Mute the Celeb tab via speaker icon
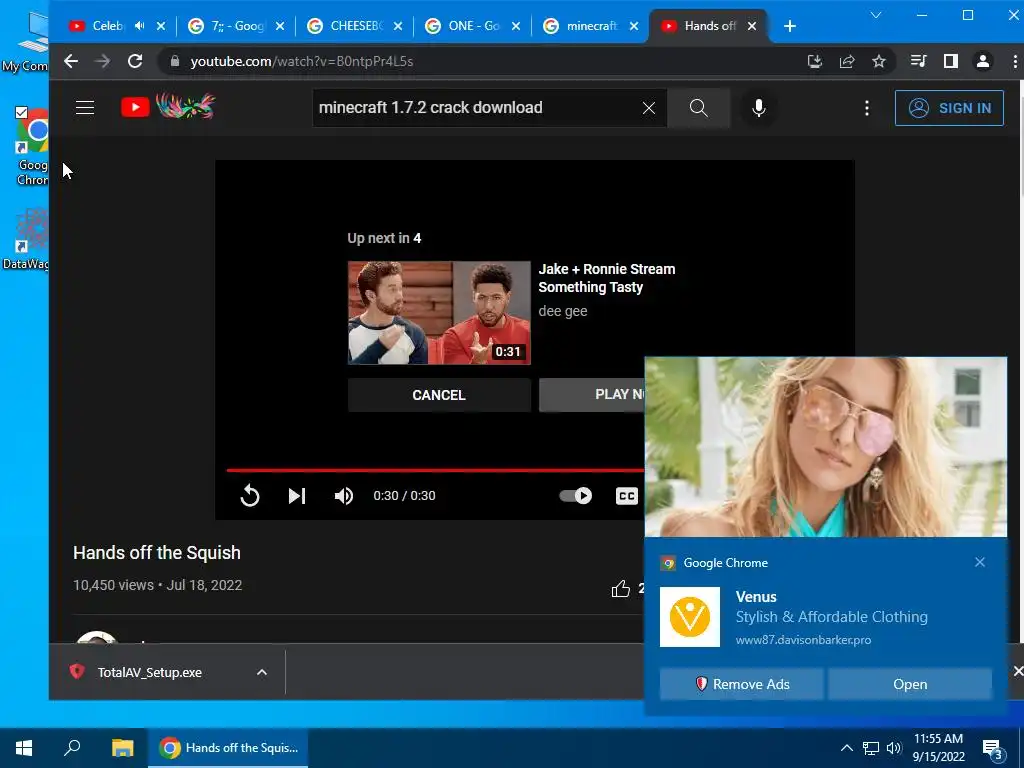 139,26
